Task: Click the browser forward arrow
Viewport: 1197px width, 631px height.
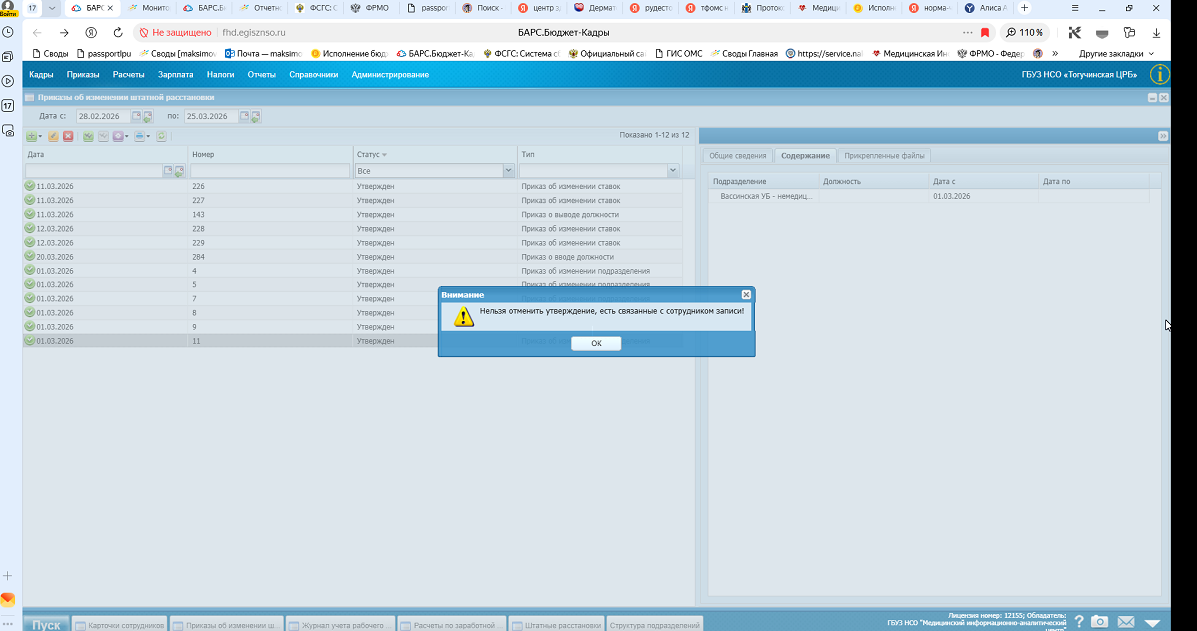Action: coord(64,33)
